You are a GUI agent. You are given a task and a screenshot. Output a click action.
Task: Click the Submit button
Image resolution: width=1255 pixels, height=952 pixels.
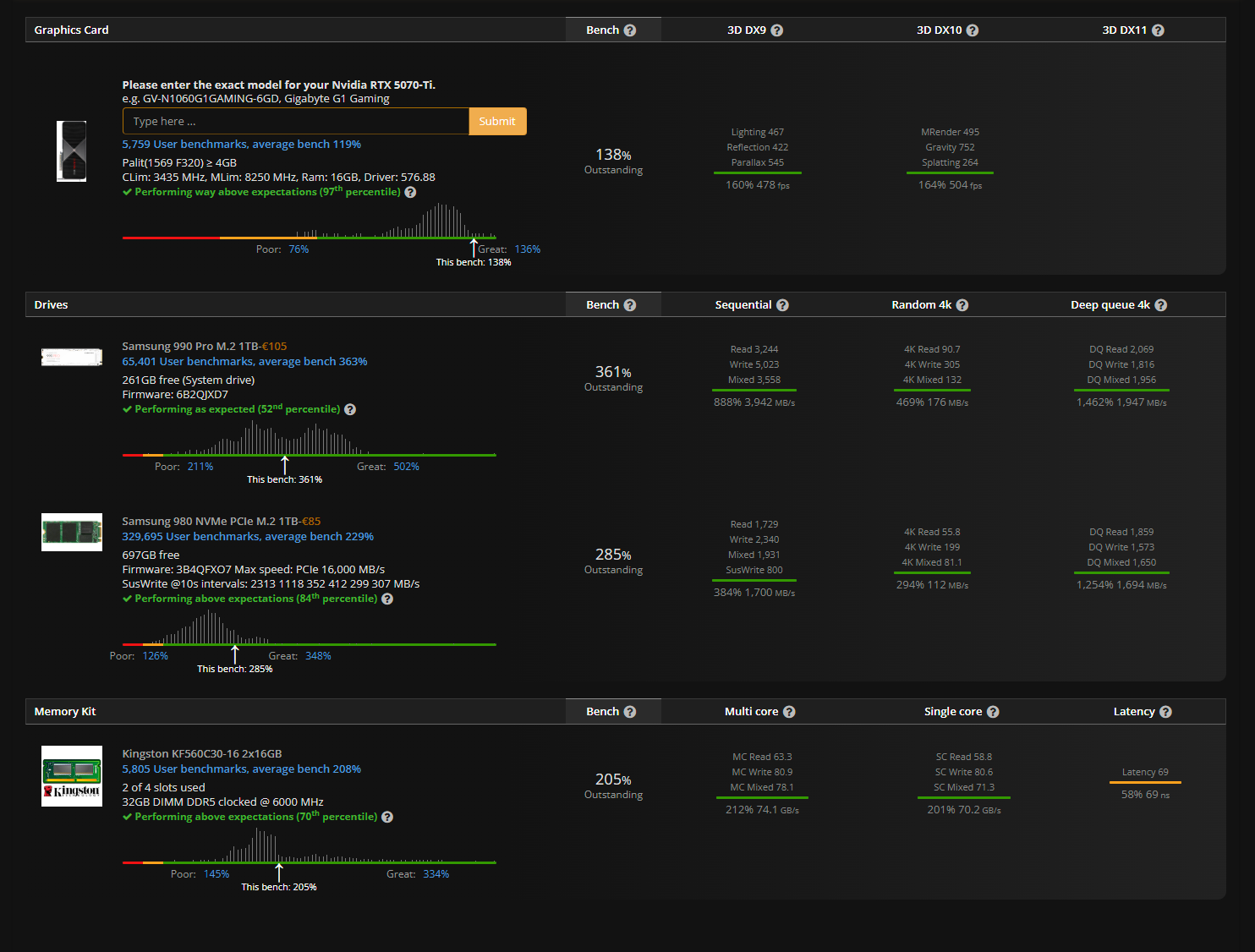coord(497,121)
